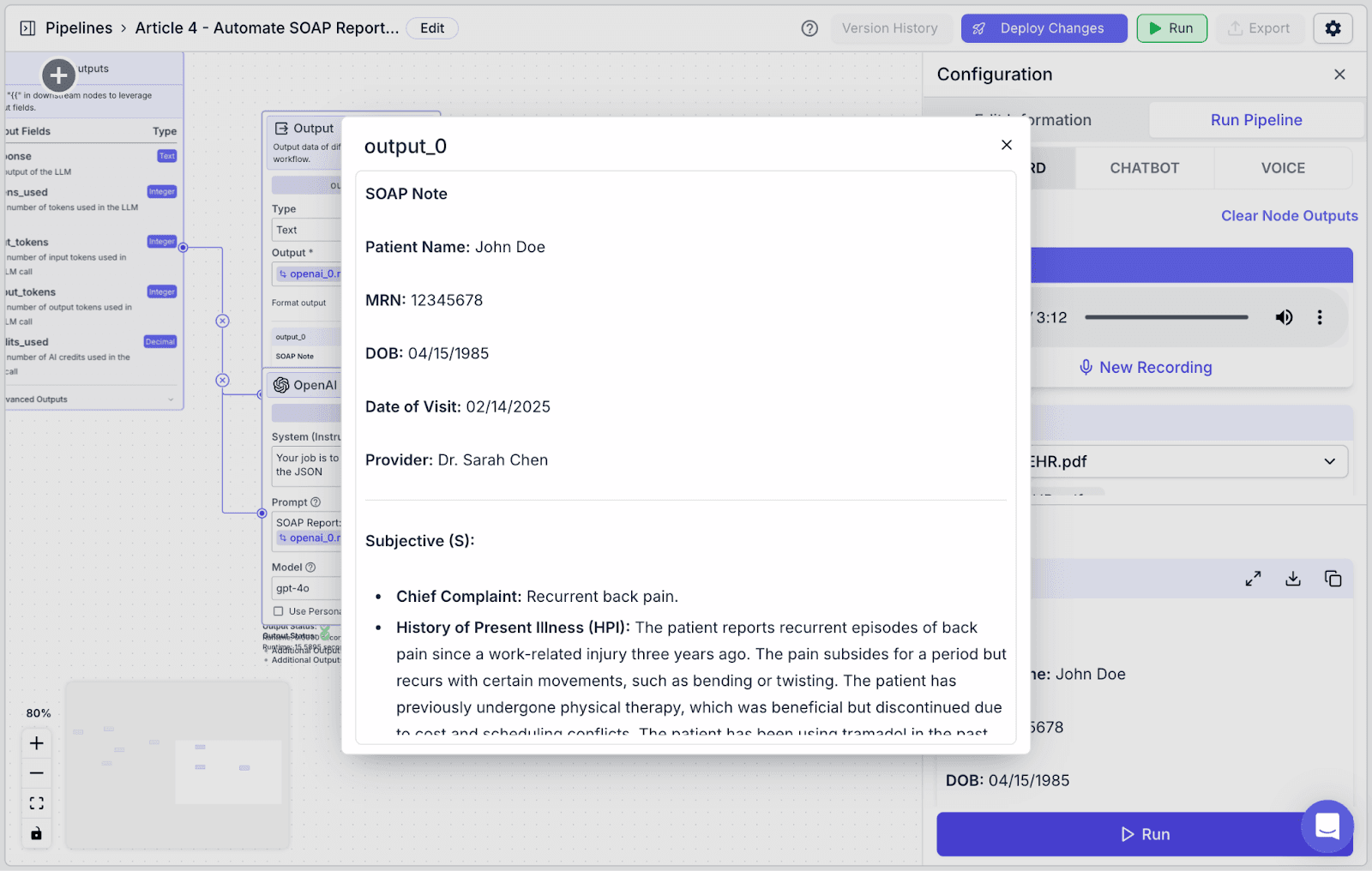Viewport: 1372px width, 871px height.
Task: Click the onse Text type badge
Action: click(167, 156)
